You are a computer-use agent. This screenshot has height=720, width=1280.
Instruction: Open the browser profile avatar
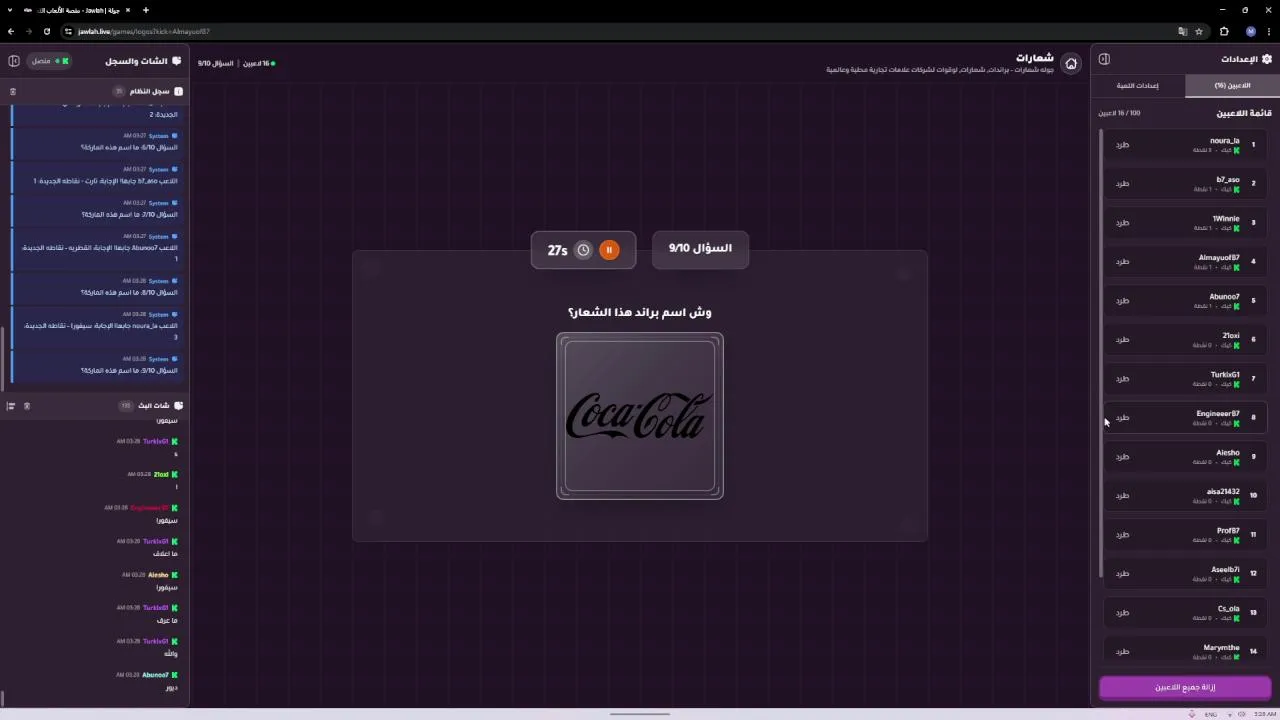point(1250,31)
